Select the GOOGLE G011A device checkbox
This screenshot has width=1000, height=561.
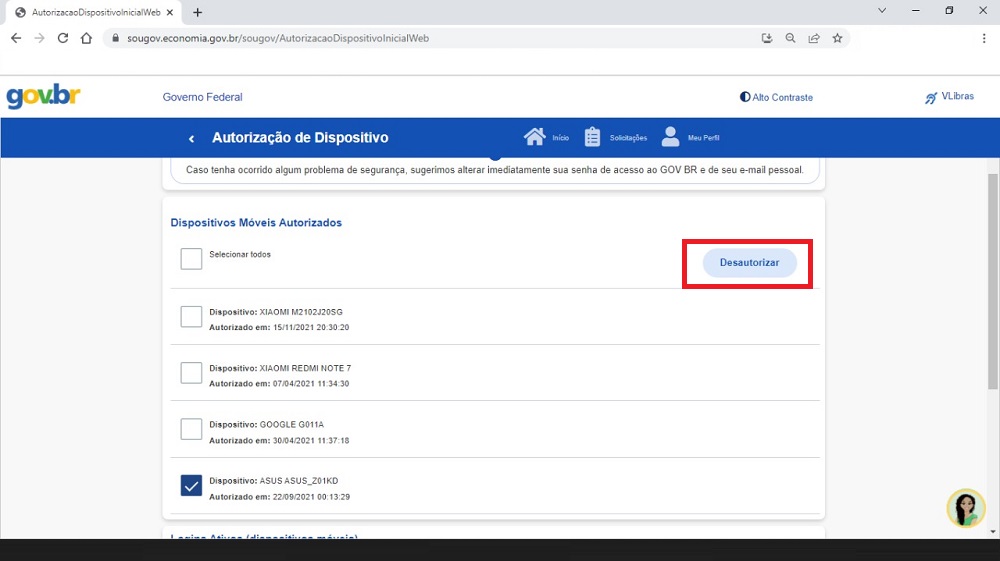[191, 429]
